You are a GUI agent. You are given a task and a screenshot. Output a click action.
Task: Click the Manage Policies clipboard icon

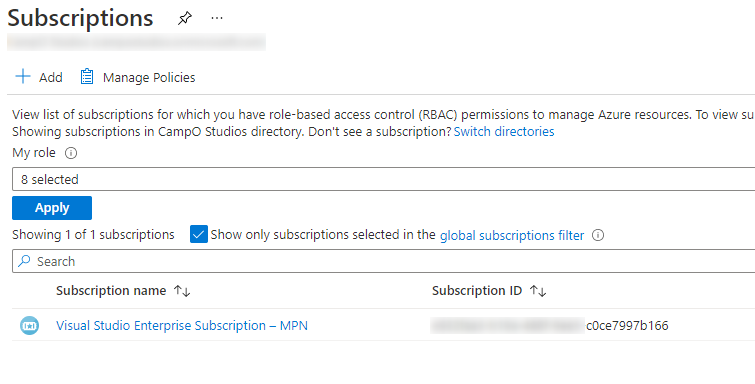click(x=87, y=77)
